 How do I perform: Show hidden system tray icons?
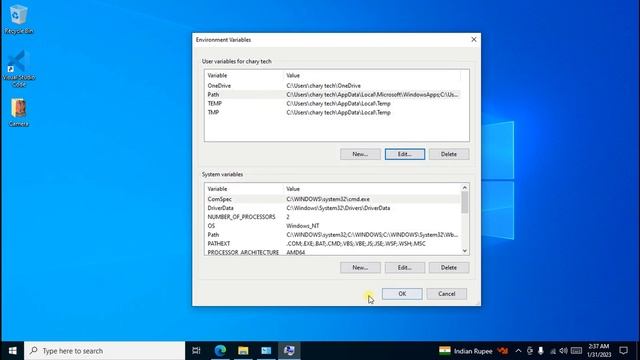pos(518,351)
